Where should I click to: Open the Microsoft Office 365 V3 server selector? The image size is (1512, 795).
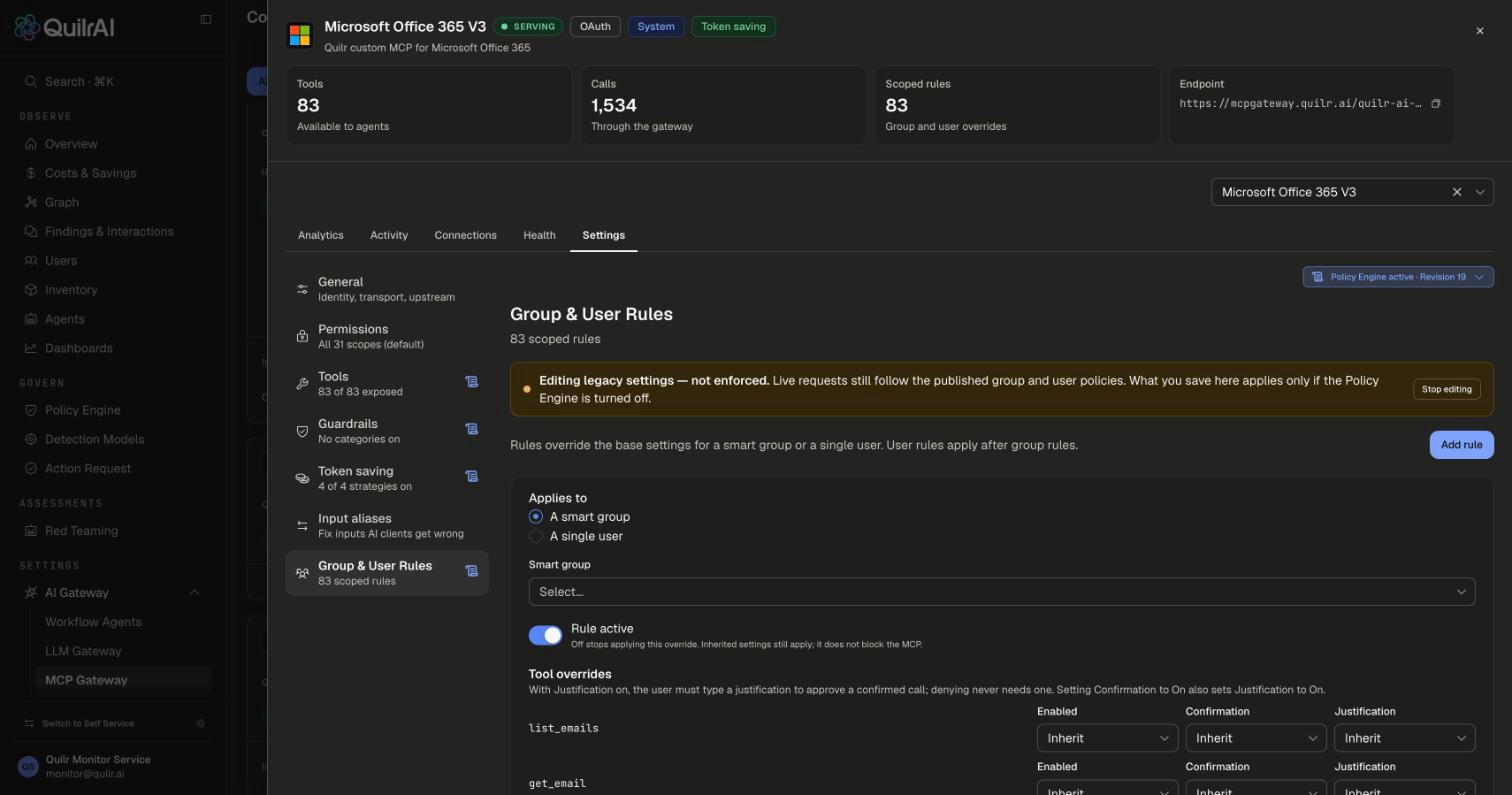pyautogui.click(x=1352, y=192)
